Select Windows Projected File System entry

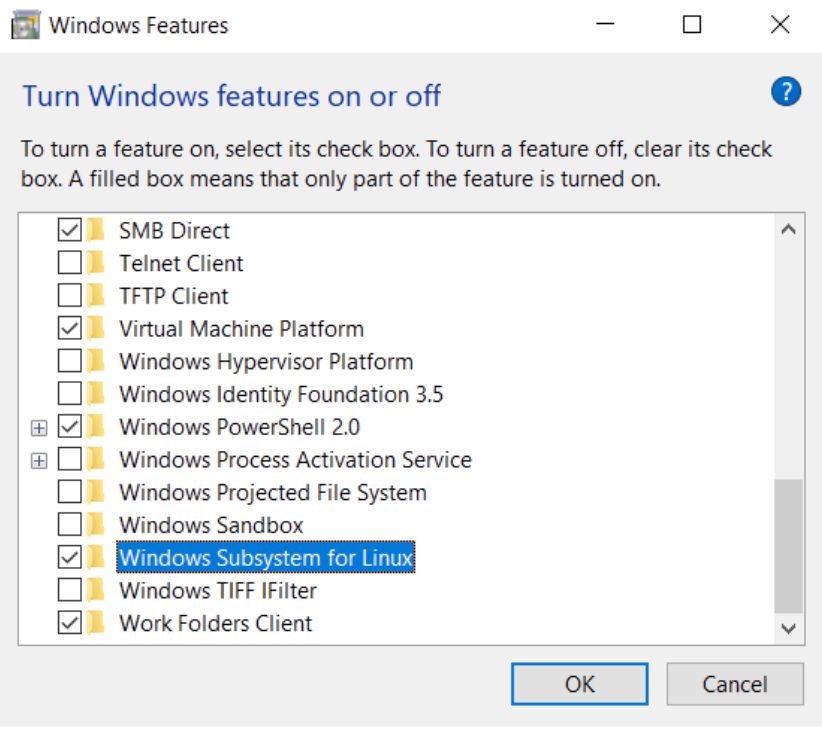click(272, 493)
